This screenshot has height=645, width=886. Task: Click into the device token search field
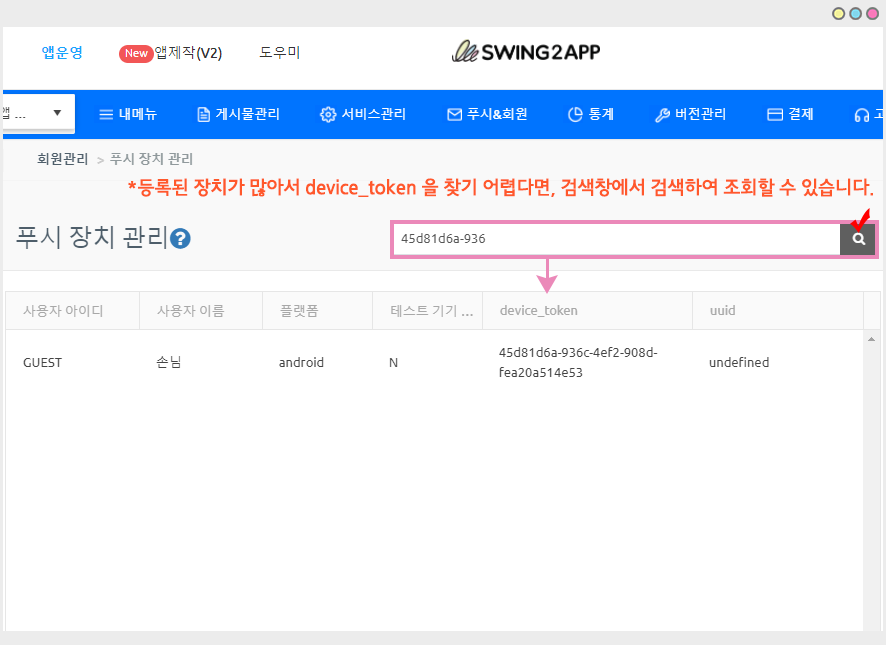point(615,240)
